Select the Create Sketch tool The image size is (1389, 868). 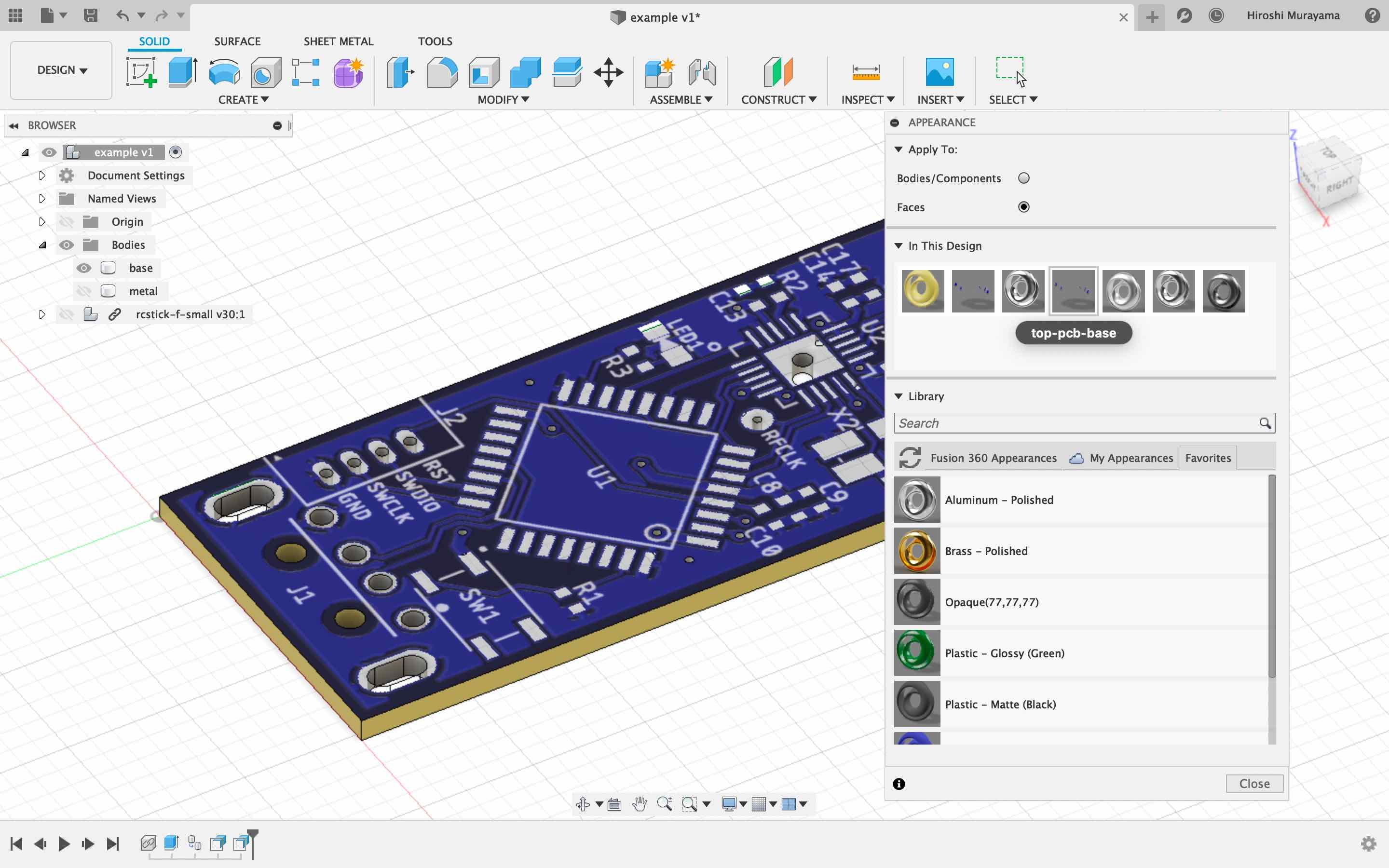coord(141,72)
